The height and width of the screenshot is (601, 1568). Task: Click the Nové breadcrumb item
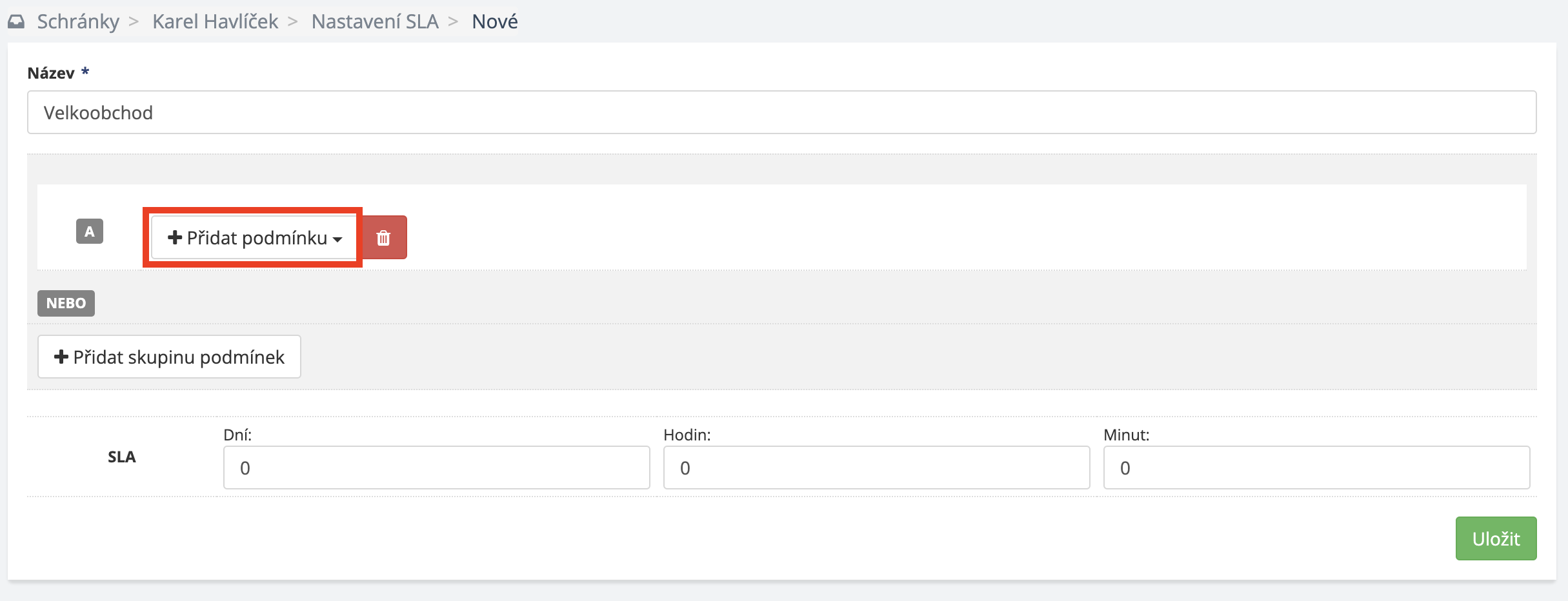click(x=495, y=22)
